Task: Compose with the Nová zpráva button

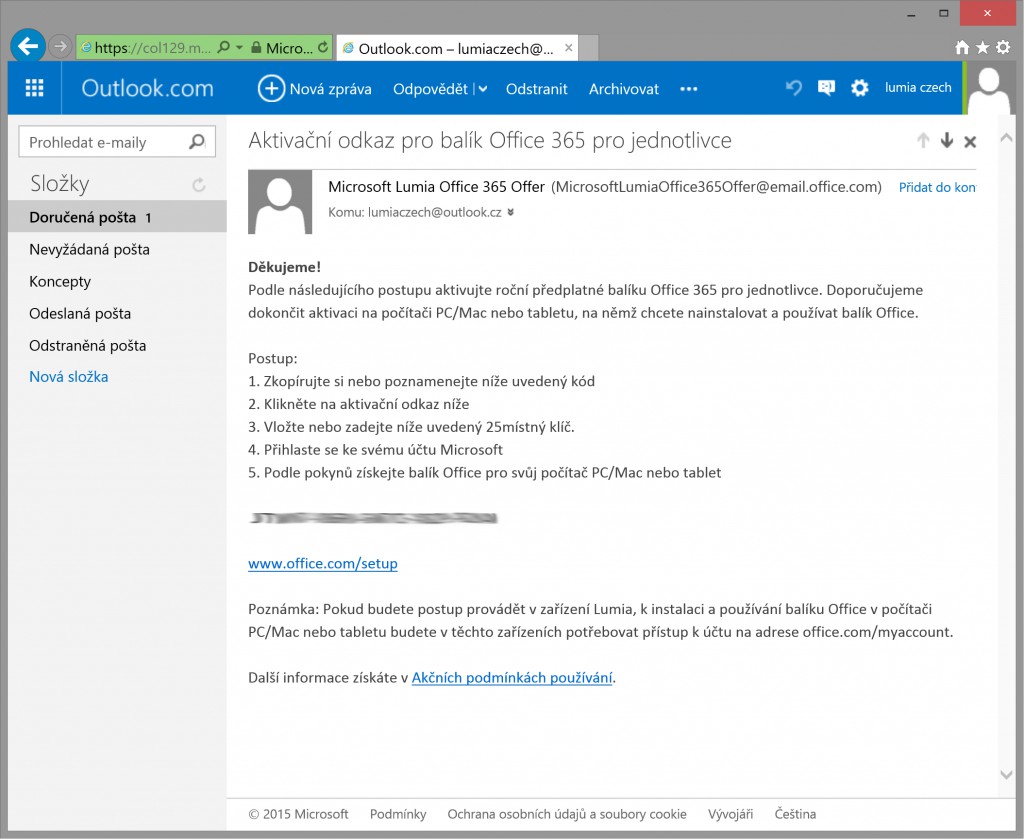Action: [315, 89]
